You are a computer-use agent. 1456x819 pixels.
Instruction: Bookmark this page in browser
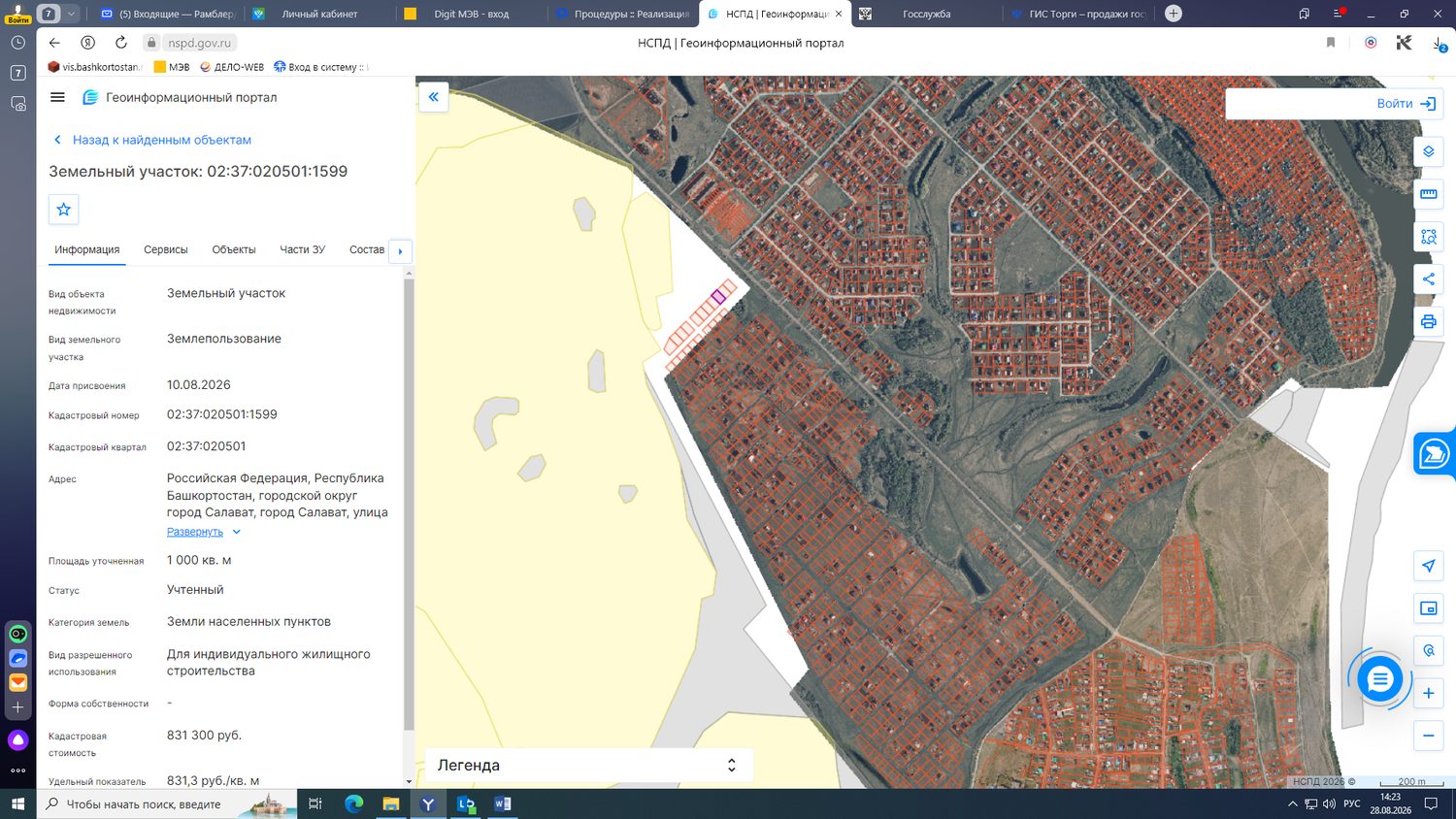pos(1331,43)
